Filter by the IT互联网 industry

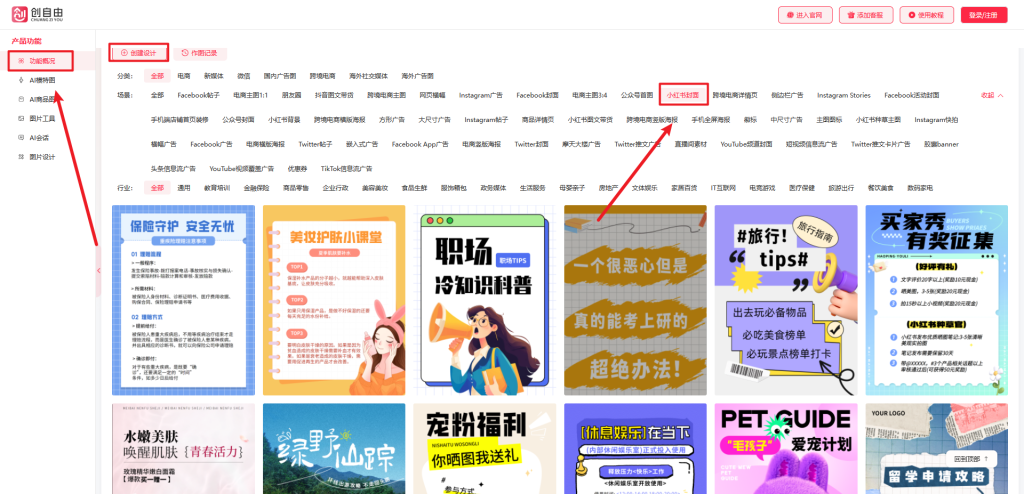pos(723,188)
